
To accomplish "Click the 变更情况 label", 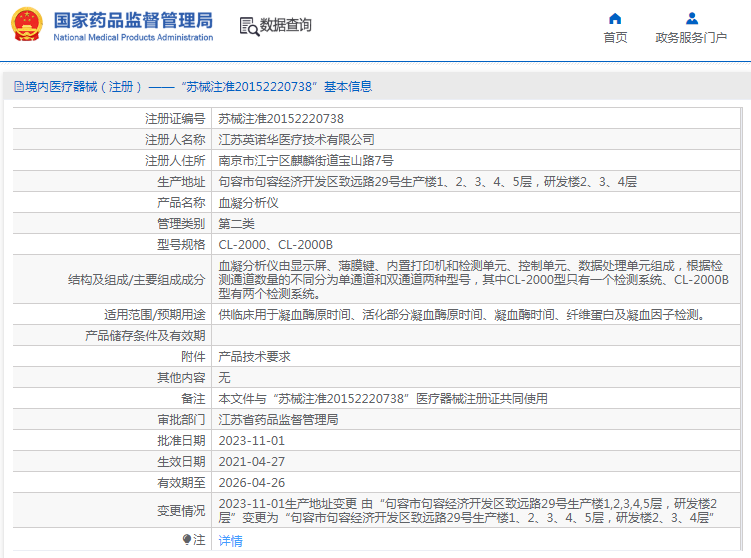I will [181, 511].
